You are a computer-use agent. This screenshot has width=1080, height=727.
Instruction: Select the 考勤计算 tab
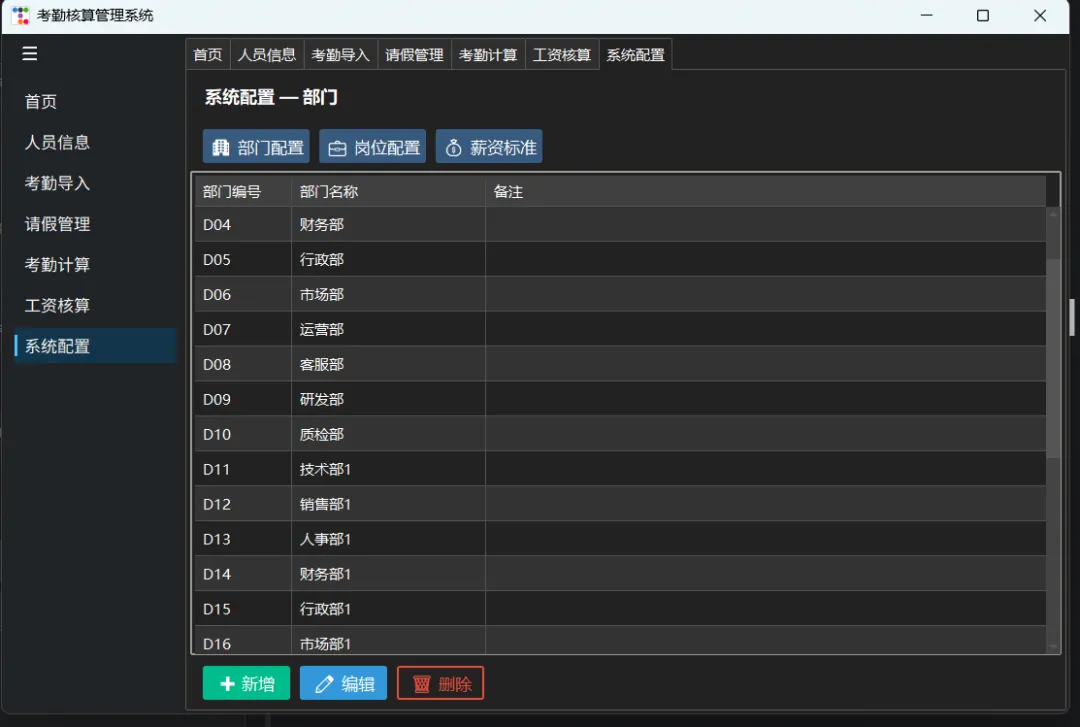[488, 54]
